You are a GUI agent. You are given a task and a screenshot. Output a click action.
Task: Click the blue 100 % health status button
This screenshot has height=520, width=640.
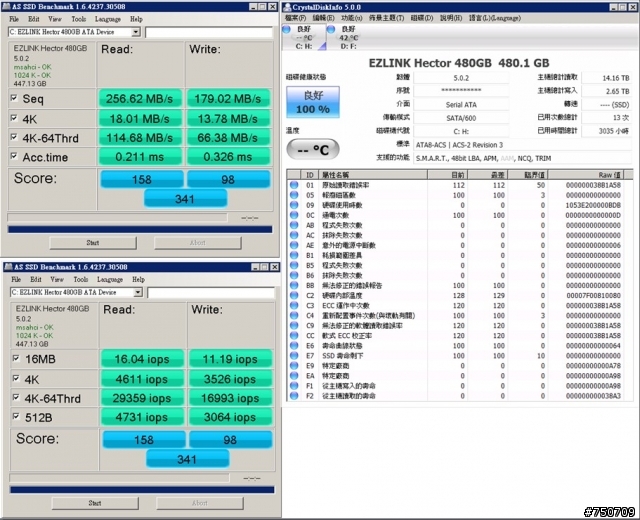pos(313,102)
